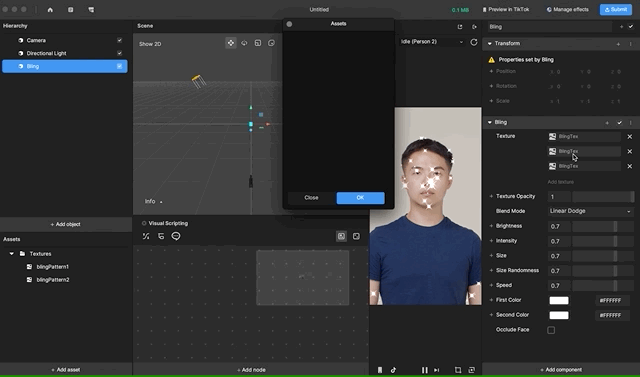Click the comment bubble icon in Visual Scripting

tap(176, 236)
